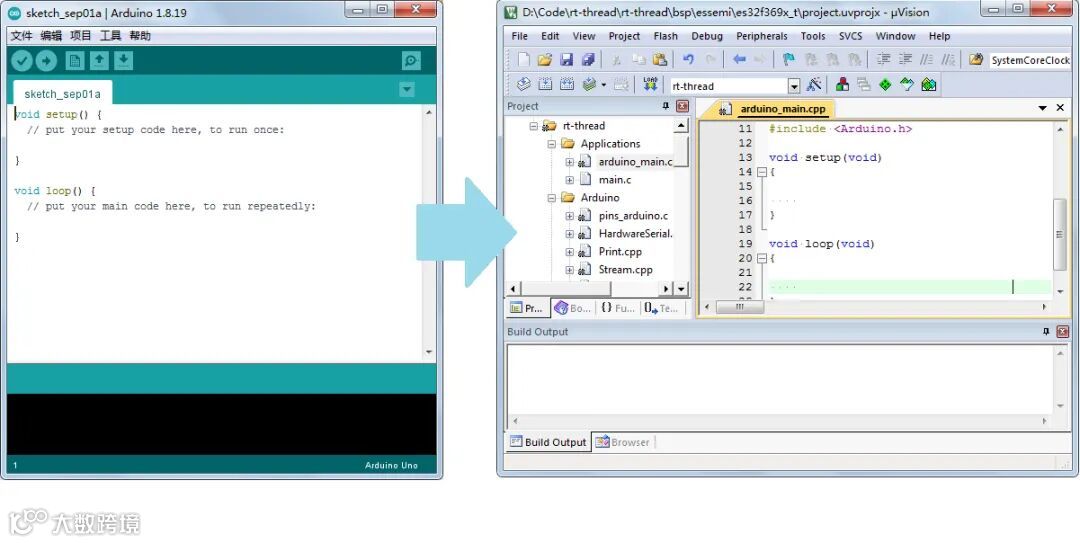Click the µVision Save icon

(x=566, y=60)
